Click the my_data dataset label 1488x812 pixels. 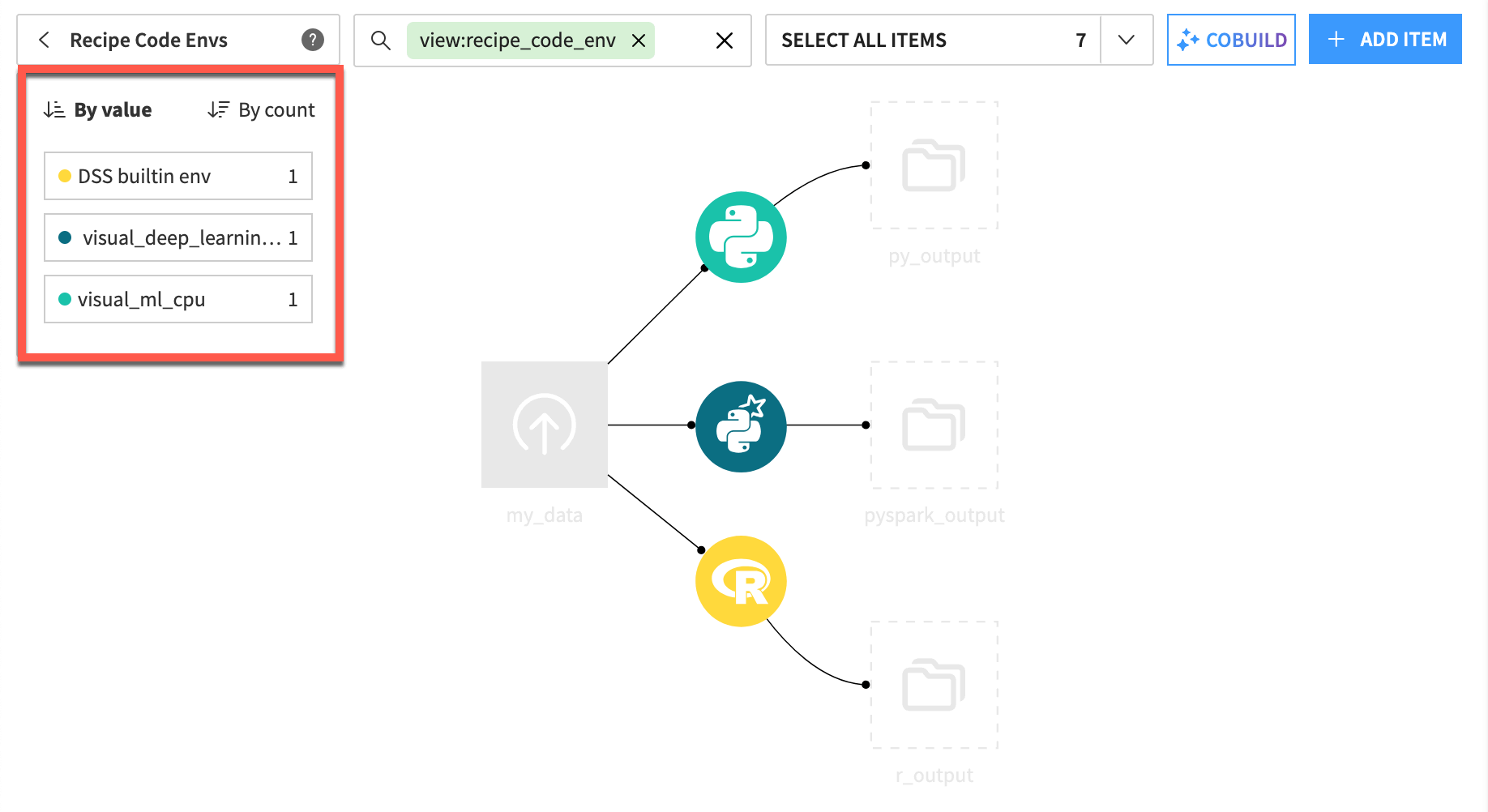[x=545, y=515]
